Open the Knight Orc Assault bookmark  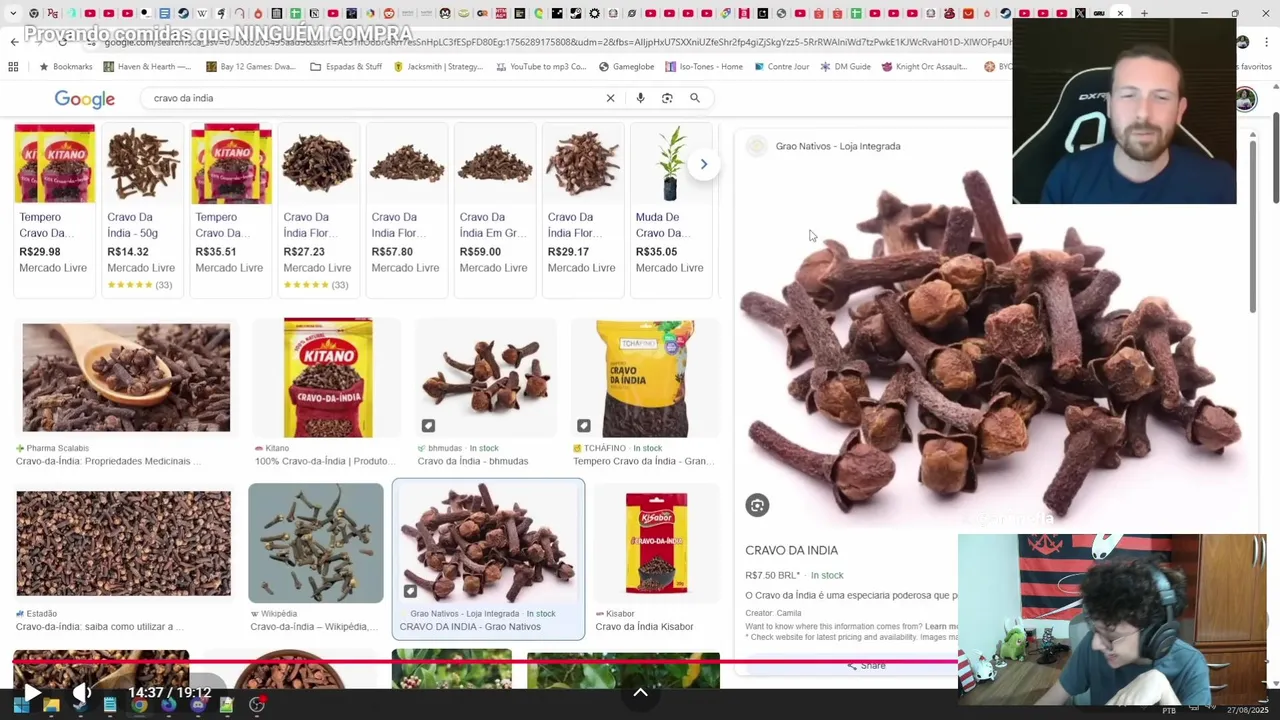(924, 67)
